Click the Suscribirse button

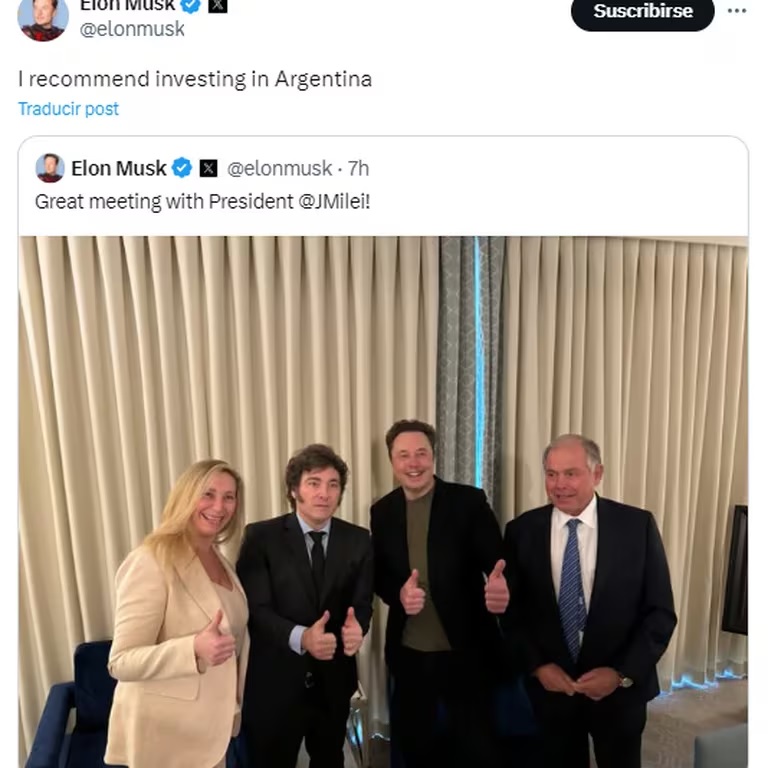tap(643, 12)
